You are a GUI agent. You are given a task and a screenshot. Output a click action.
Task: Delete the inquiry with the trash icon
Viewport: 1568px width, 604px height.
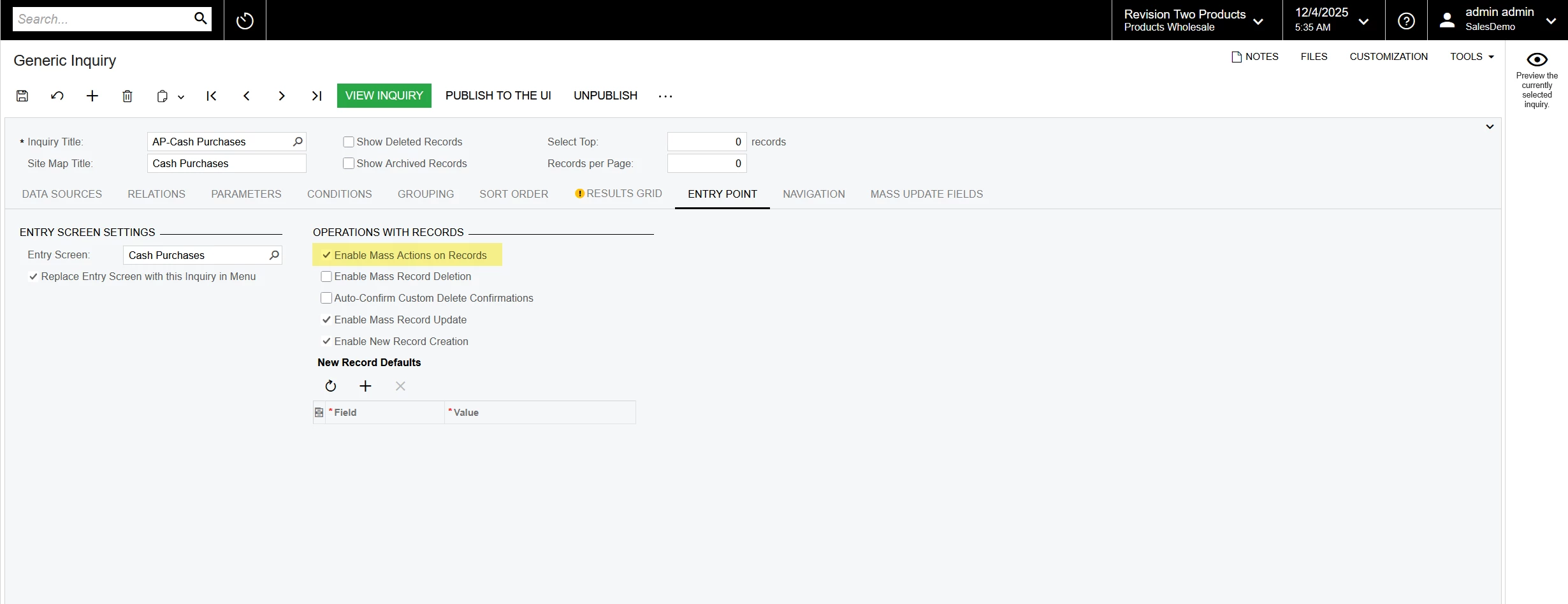[127, 96]
